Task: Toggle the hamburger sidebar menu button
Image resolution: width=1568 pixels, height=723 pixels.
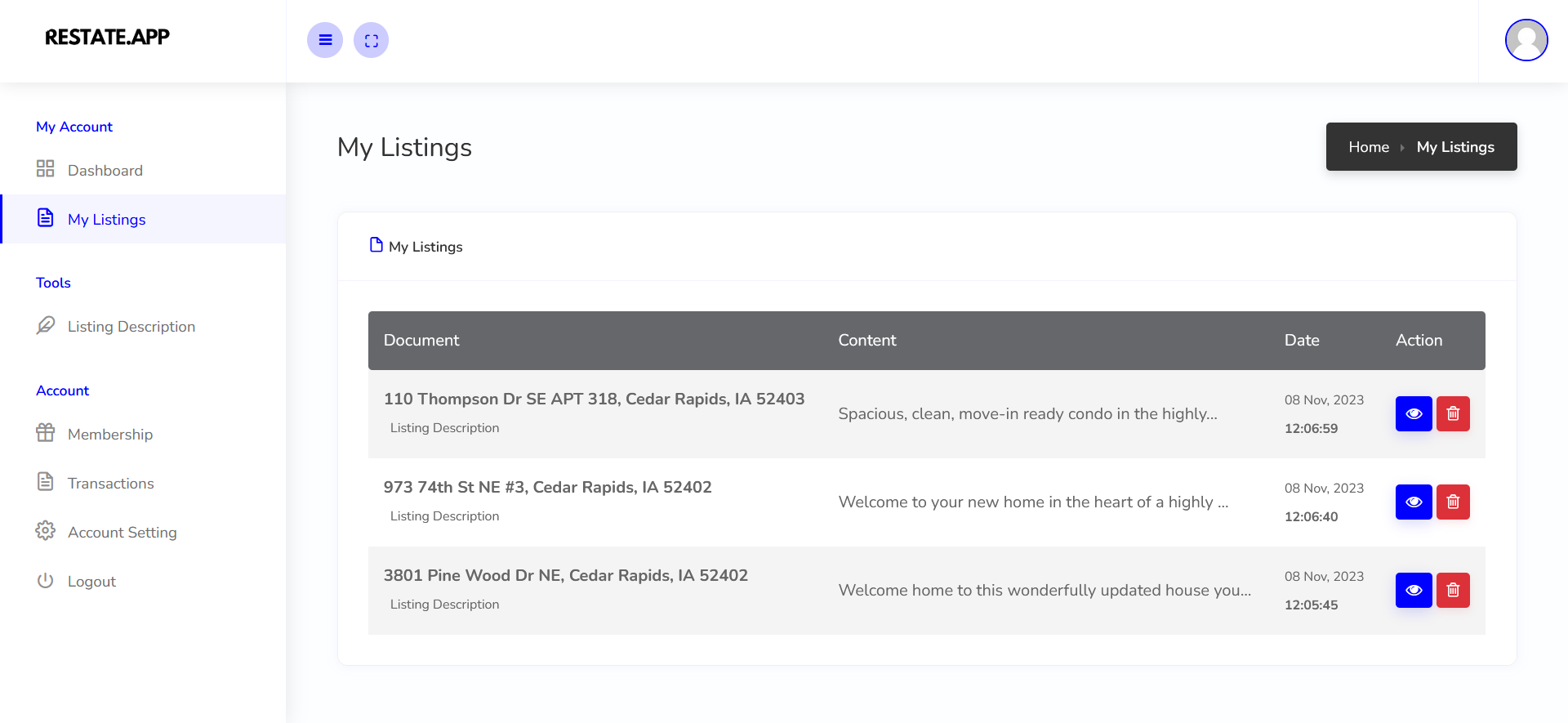Action: coord(325,40)
